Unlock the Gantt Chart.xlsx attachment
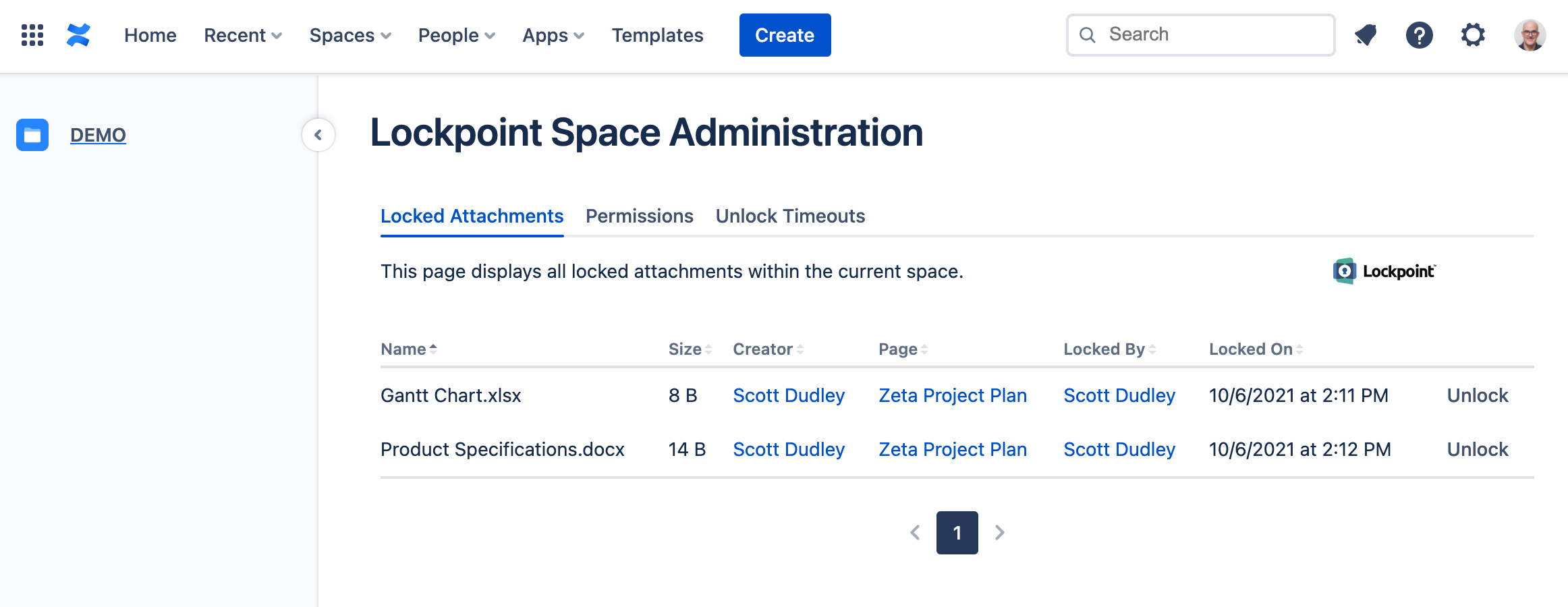Screen dimensions: 1568x607 click(1478, 395)
